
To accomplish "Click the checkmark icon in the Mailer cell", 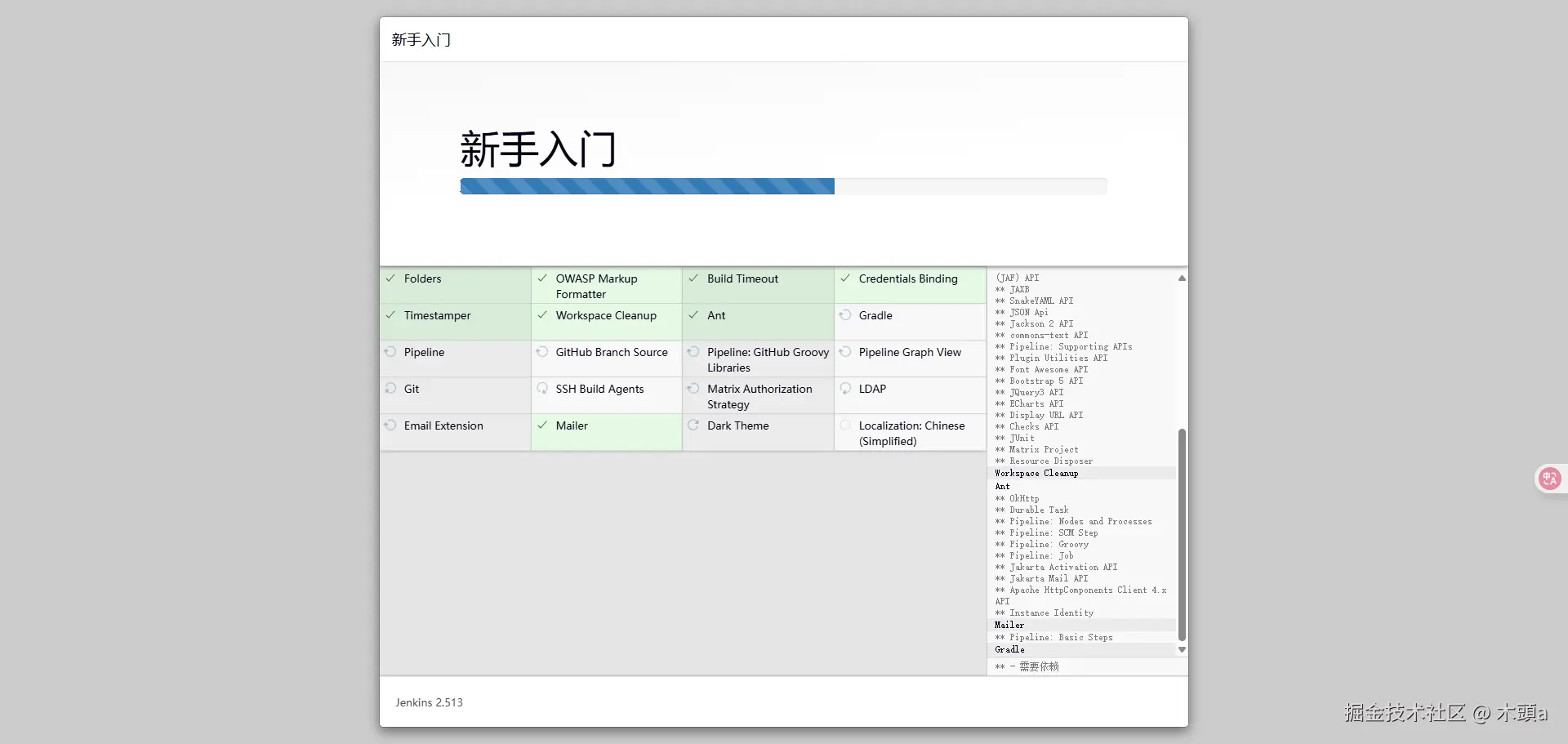I will (x=542, y=425).
